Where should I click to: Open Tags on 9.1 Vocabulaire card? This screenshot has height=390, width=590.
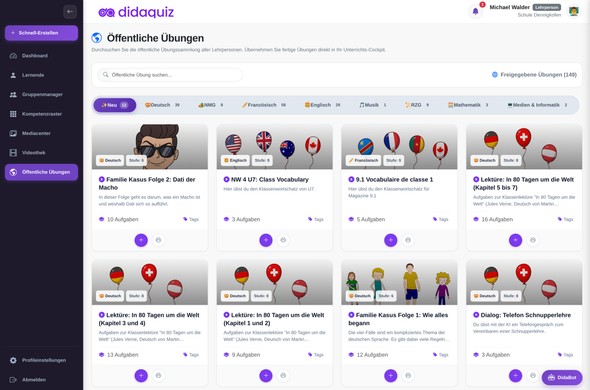pyautogui.click(x=441, y=219)
